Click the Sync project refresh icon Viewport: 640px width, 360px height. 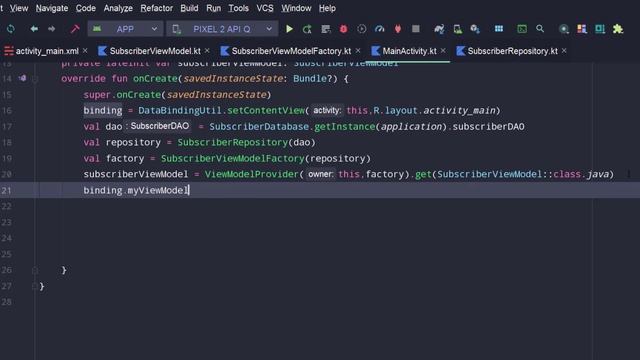pos(11,29)
